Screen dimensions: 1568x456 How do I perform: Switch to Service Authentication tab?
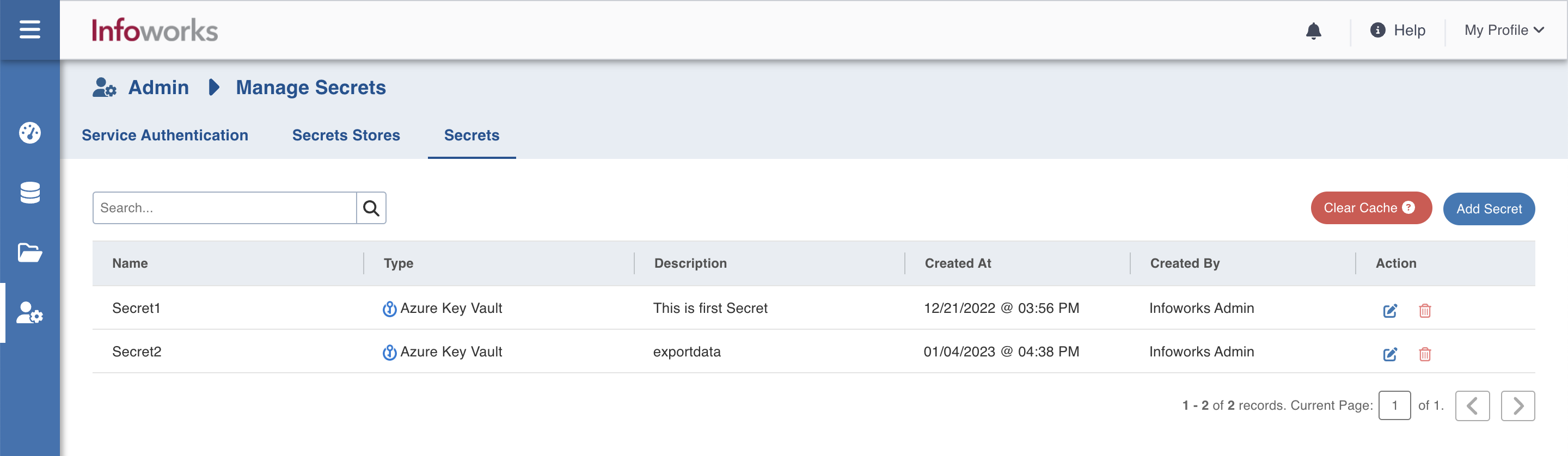click(x=165, y=135)
